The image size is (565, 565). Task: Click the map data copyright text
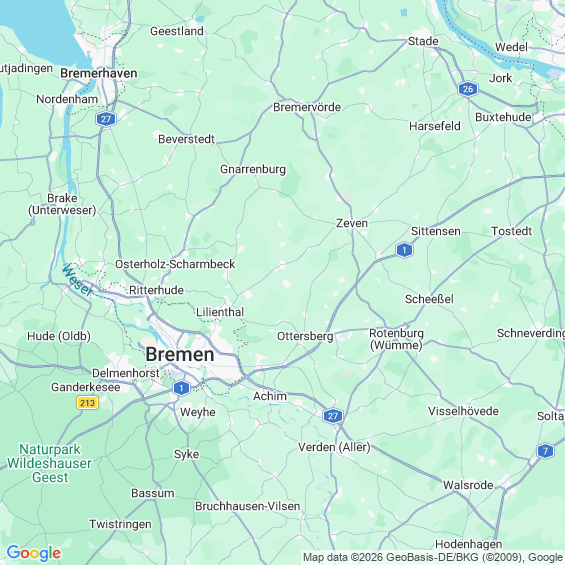(434, 557)
